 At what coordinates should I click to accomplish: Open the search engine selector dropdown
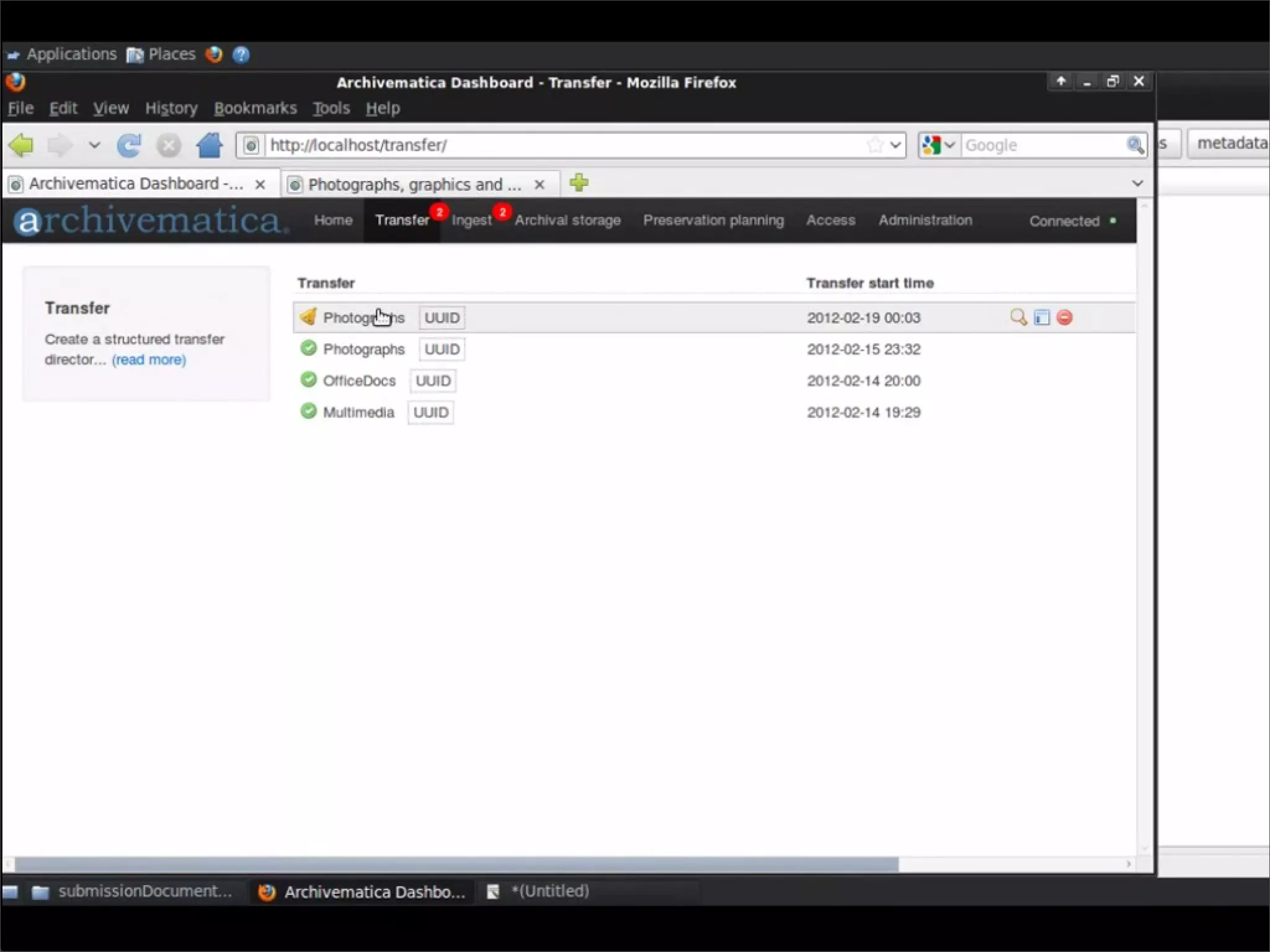[939, 145]
